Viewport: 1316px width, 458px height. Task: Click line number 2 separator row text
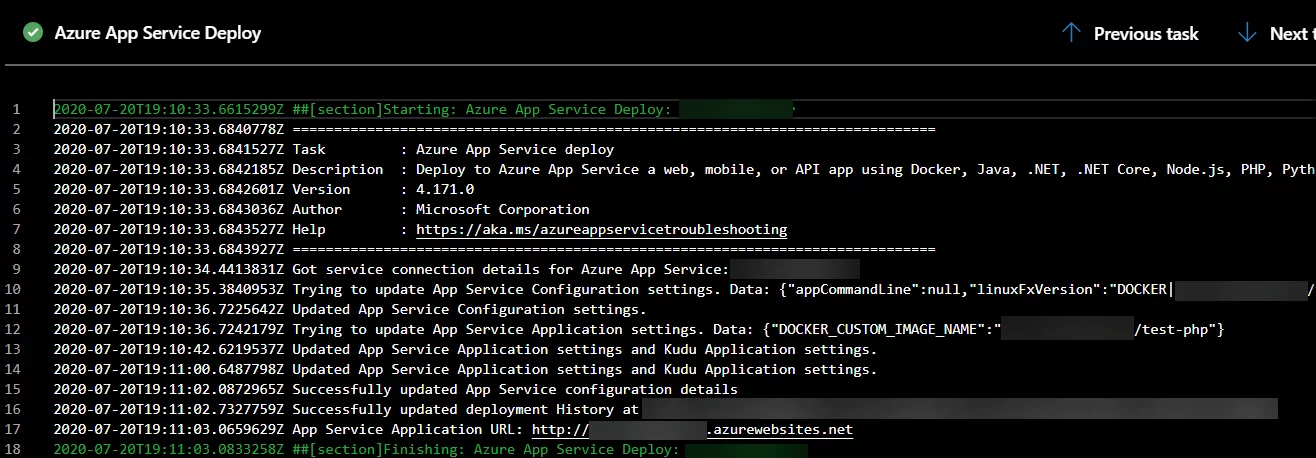pyautogui.click(x=494, y=129)
